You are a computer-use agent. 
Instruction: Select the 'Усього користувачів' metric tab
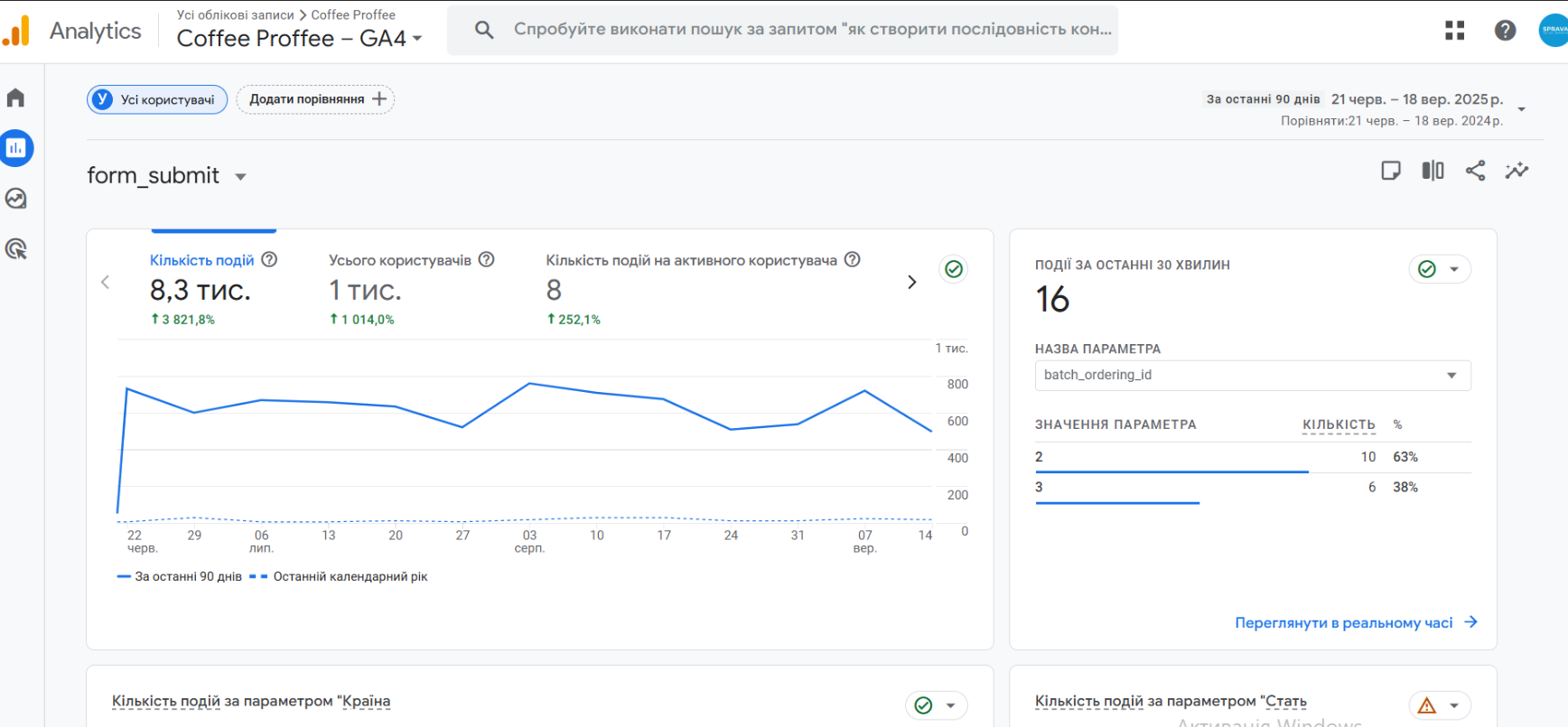coord(399,260)
